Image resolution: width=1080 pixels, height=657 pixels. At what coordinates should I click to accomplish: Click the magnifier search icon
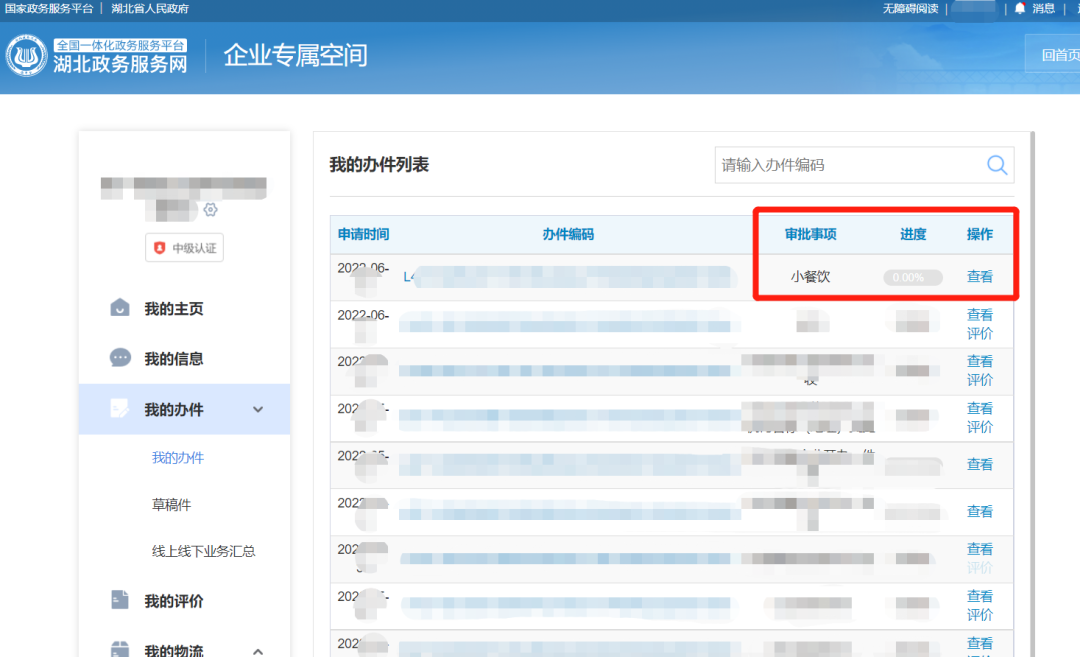click(x=997, y=165)
